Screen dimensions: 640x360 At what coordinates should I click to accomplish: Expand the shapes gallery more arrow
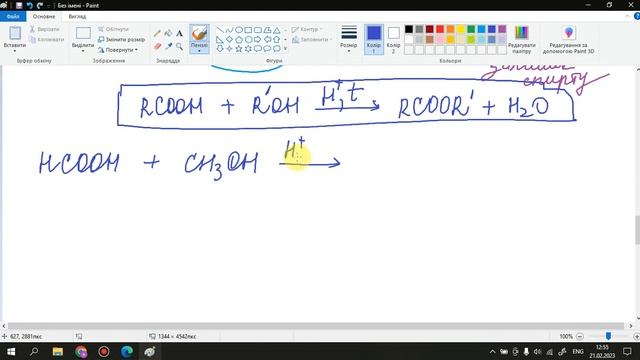[x=285, y=49]
